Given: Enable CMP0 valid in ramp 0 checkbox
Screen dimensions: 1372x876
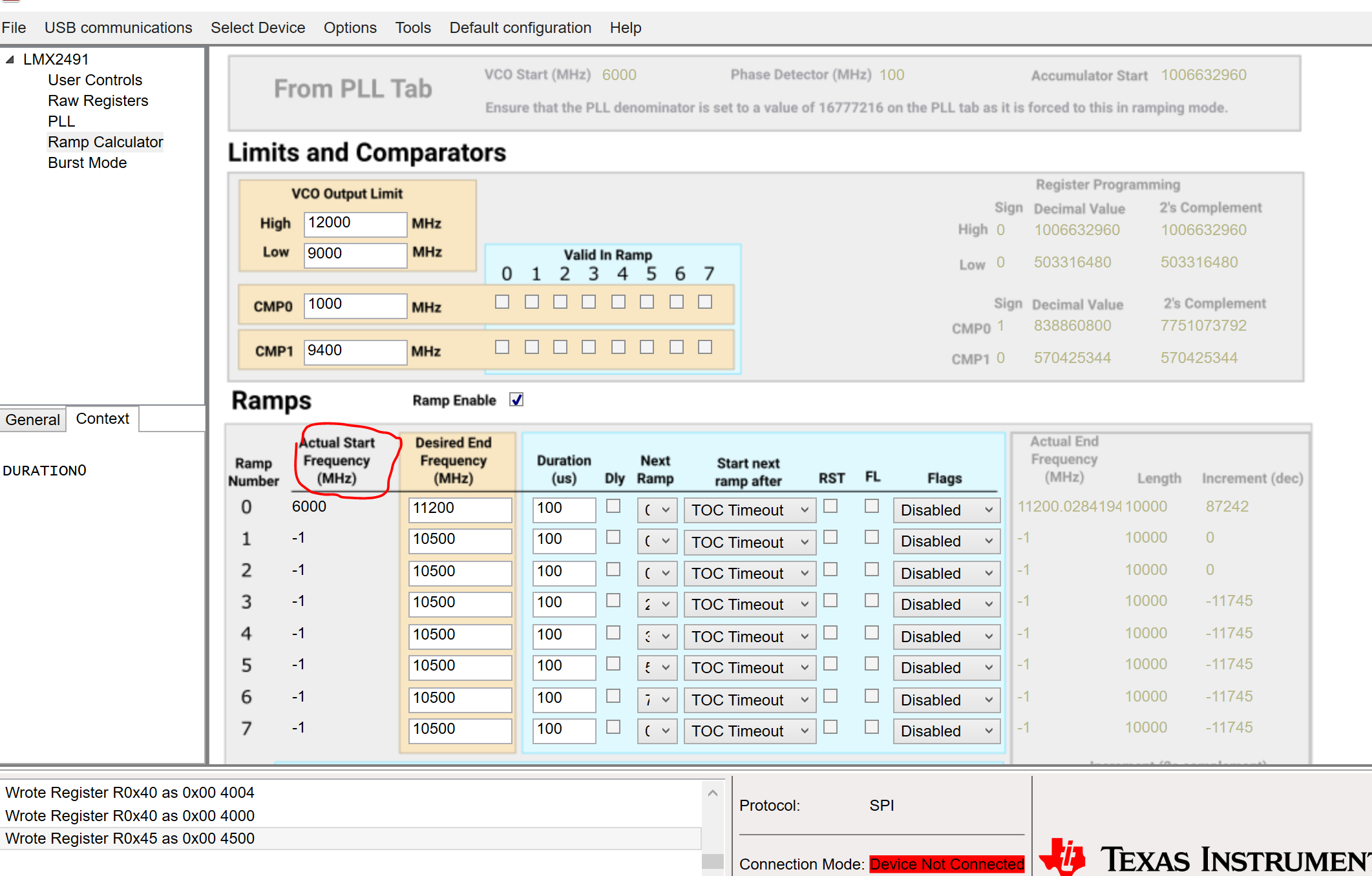Looking at the screenshot, I should pos(502,302).
